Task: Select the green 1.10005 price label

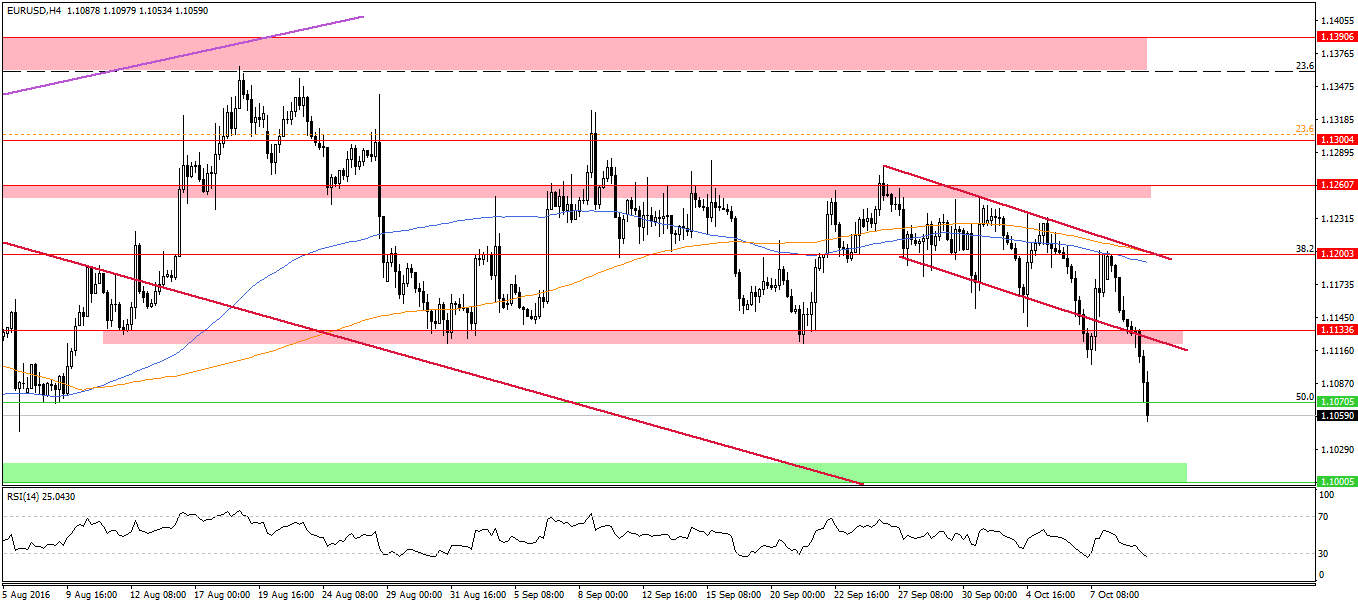Action: (x=1337, y=482)
